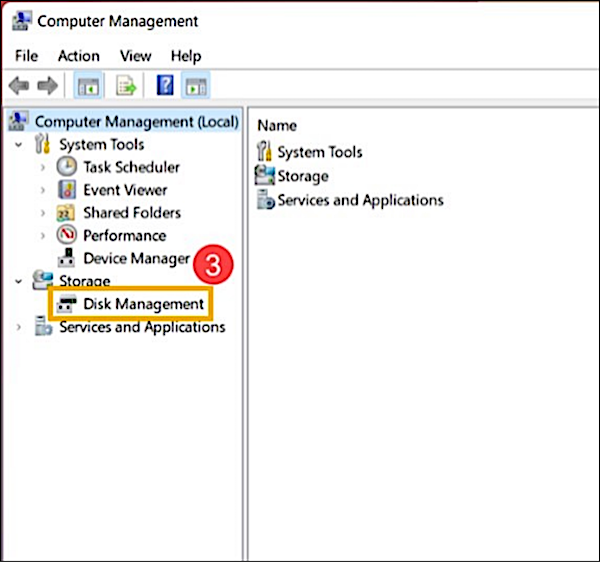The width and height of the screenshot is (600, 563).
Task: Open the File menu
Action: click(x=26, y=56)
